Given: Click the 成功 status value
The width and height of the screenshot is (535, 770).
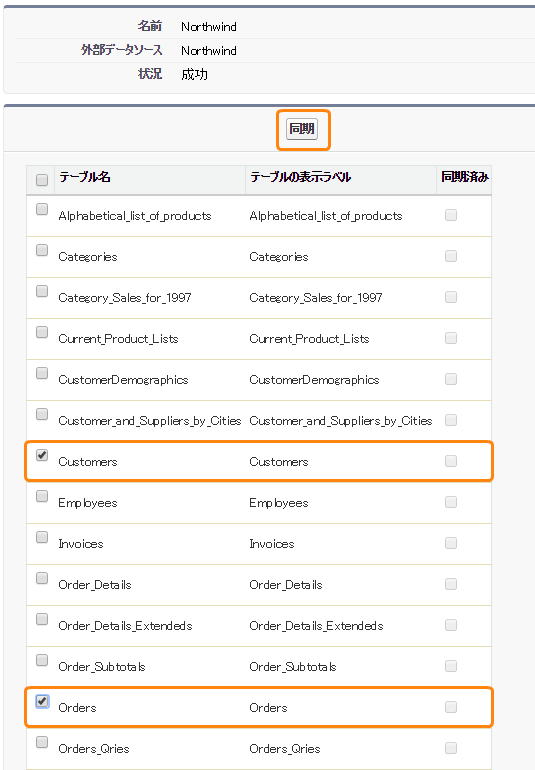Looking at the screenshot, I should click(195, 75).
